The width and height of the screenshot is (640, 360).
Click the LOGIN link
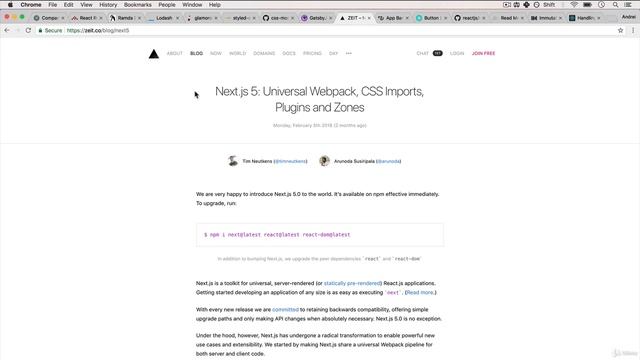click(x=457, y=53)
